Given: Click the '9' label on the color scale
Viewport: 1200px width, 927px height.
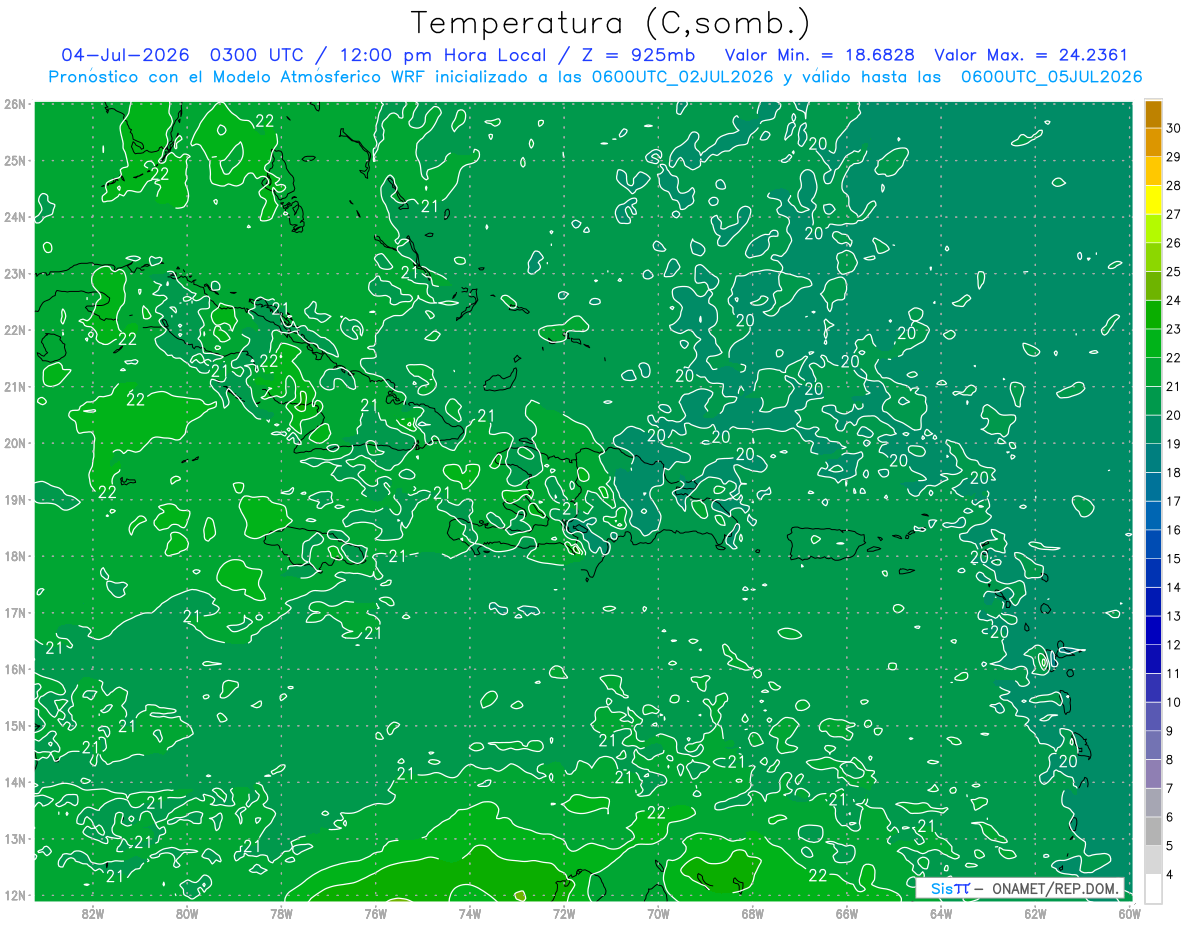Looking at the screenshot, I should 1171,731.
